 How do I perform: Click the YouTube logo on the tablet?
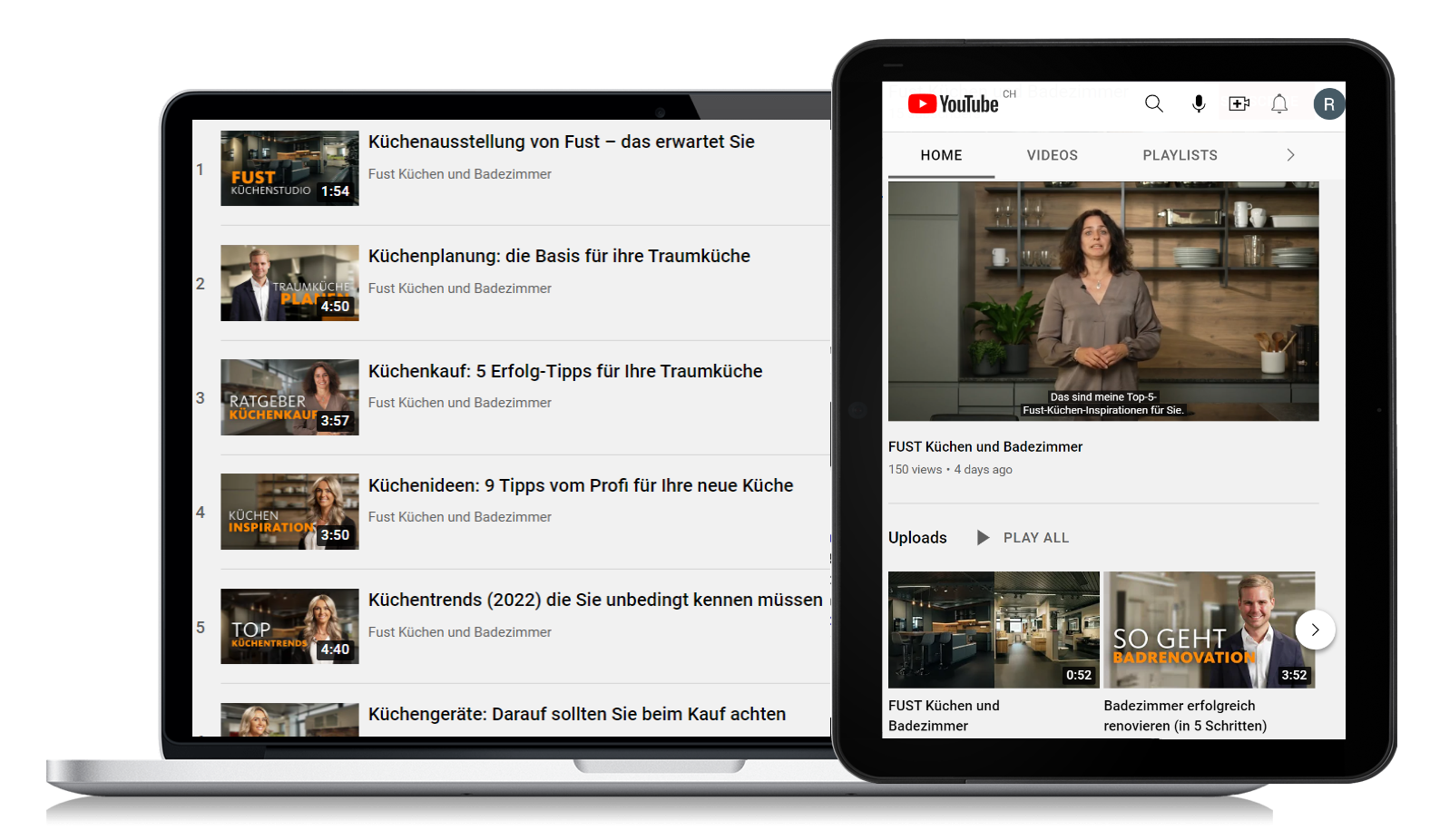953,104
